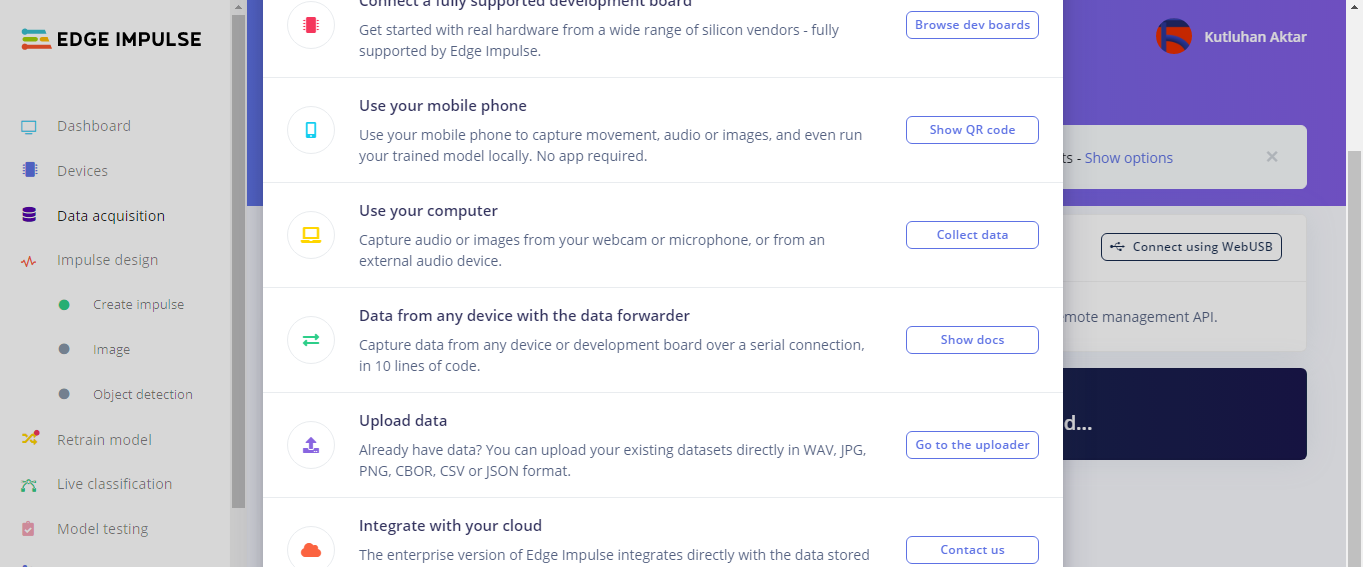This screenshot has height=567, width=1363.
Task: Click the laptop computer icon
Action: (311, 235)
